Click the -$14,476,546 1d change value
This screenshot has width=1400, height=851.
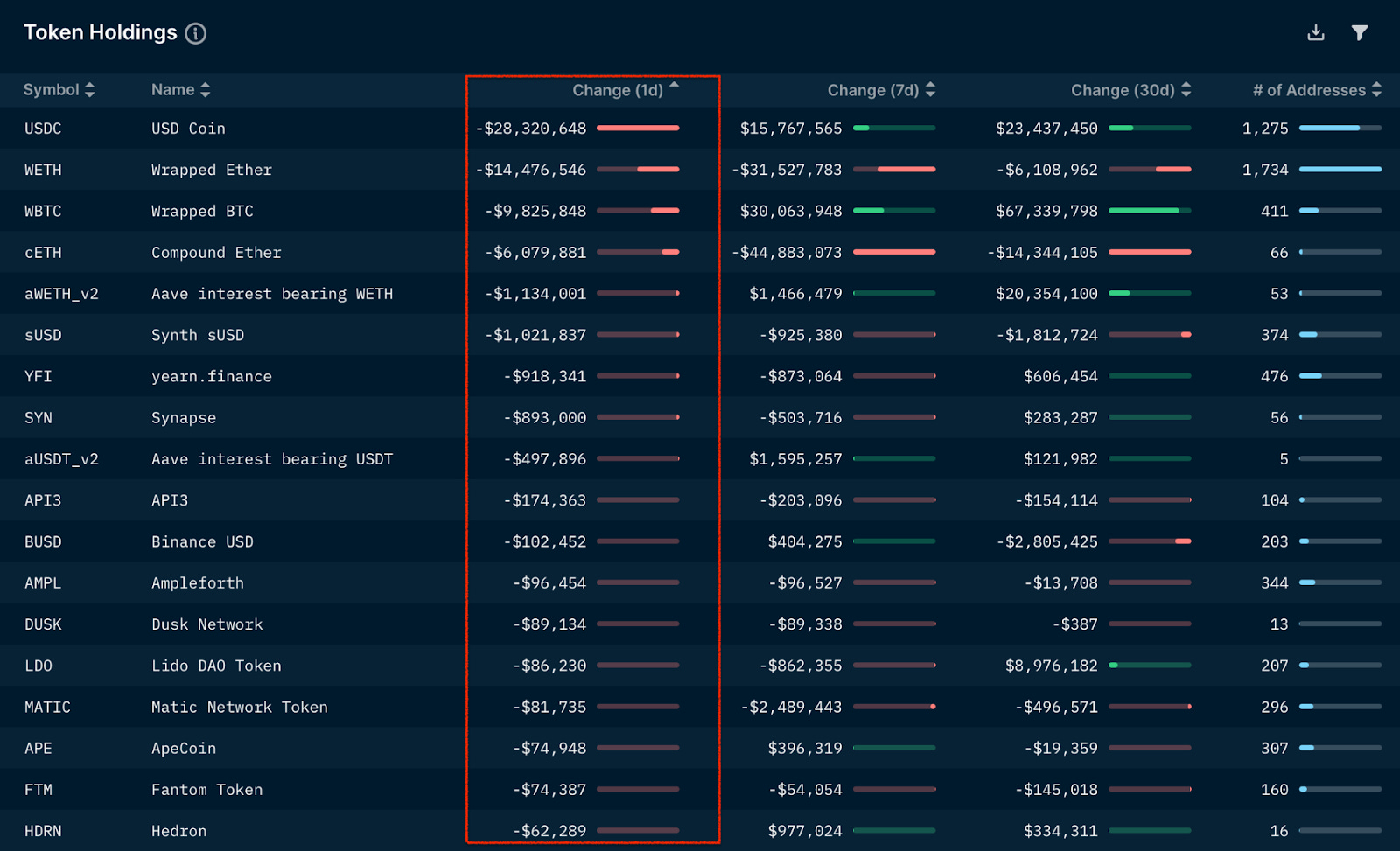coord(531,170)
